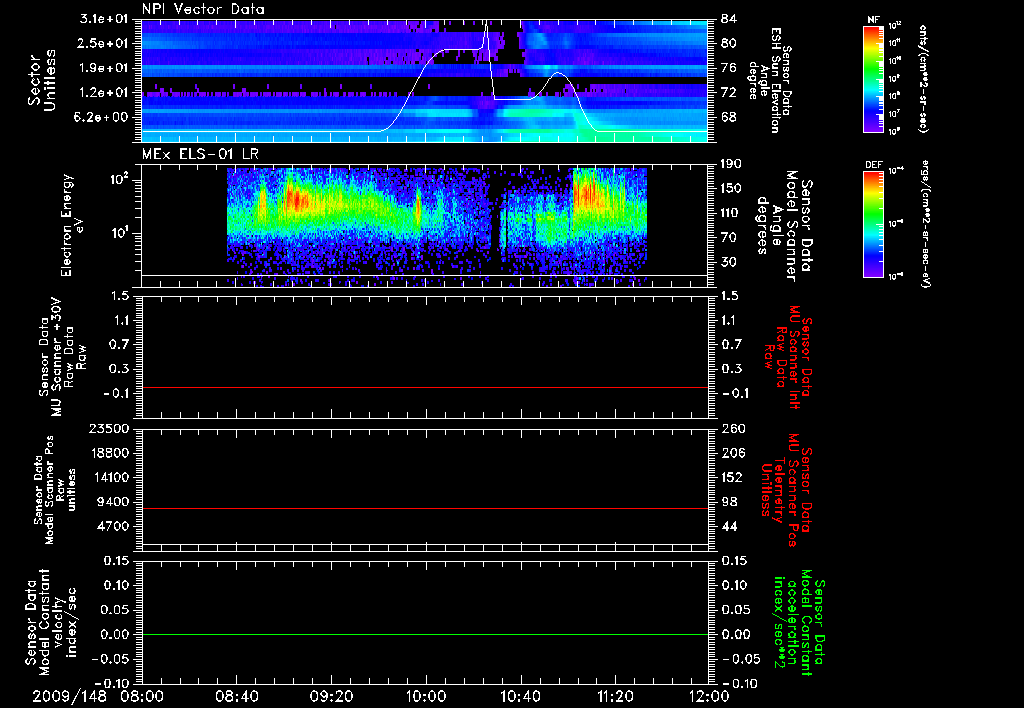The width and height of the screenshot is (1024, 708).
Task: Click the NF color scale bar
Action: pos(874,78)
